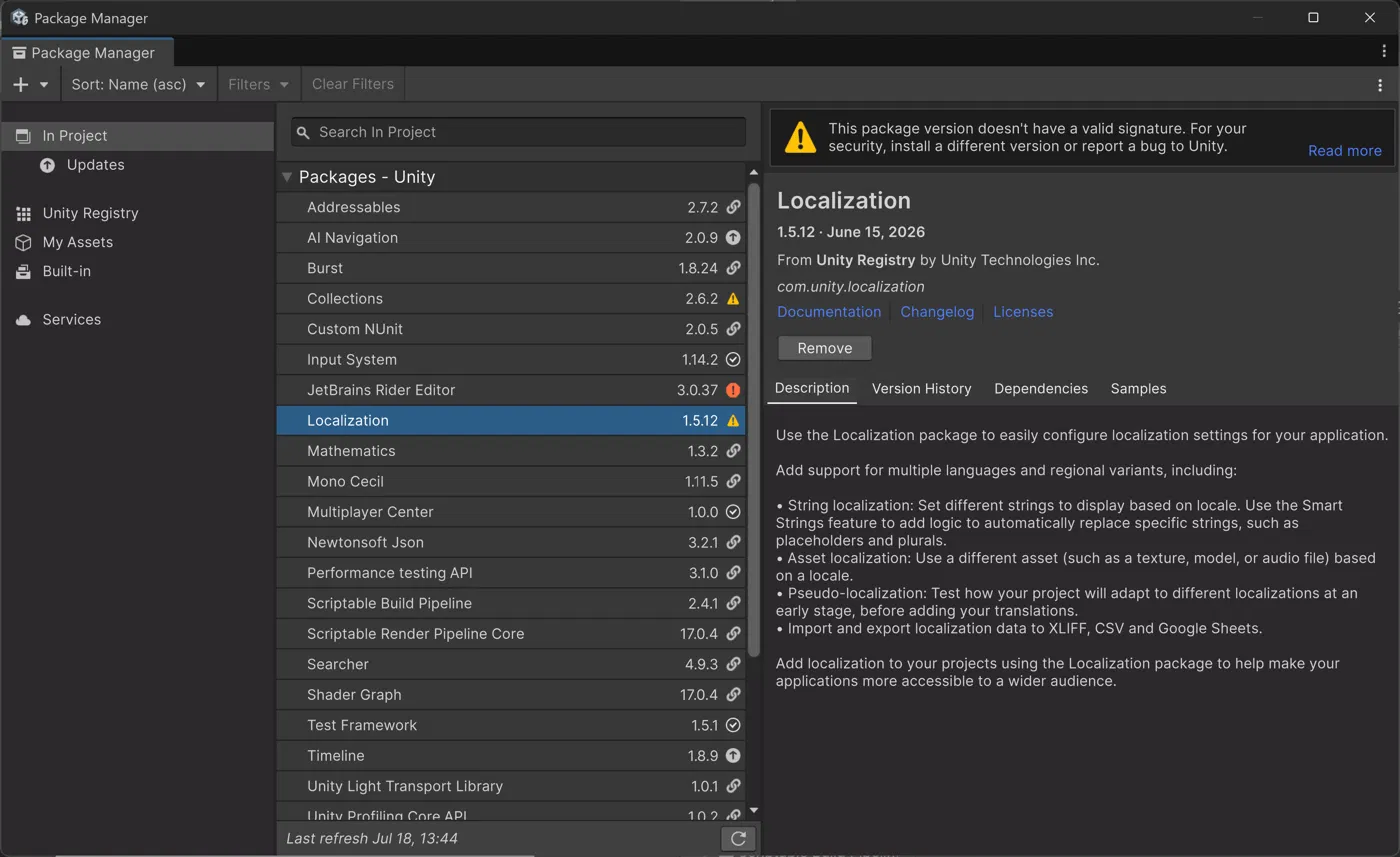
Task: Switch to the Dependencies tab
Action: 1041,389
